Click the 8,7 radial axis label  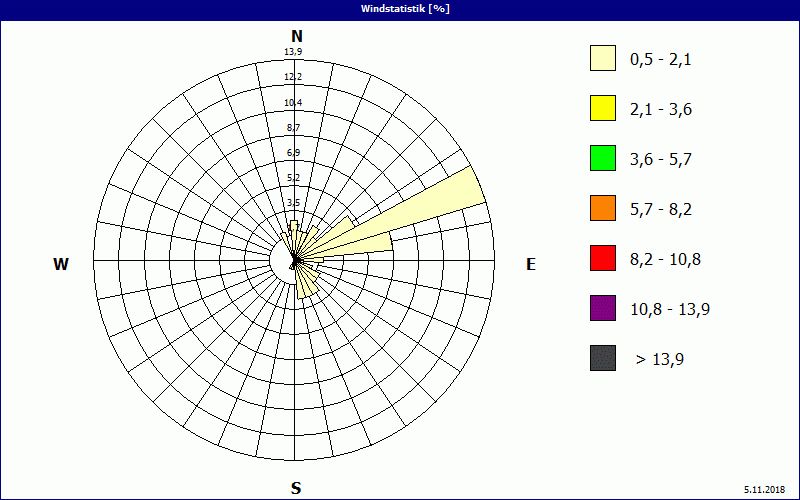click(x=293, y=128)
